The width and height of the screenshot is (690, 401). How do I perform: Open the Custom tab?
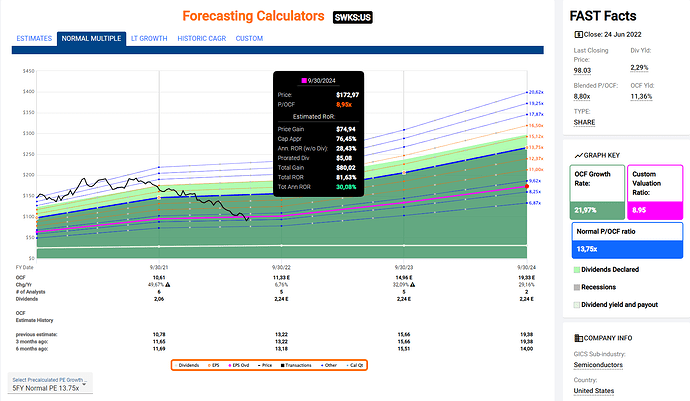250,38
